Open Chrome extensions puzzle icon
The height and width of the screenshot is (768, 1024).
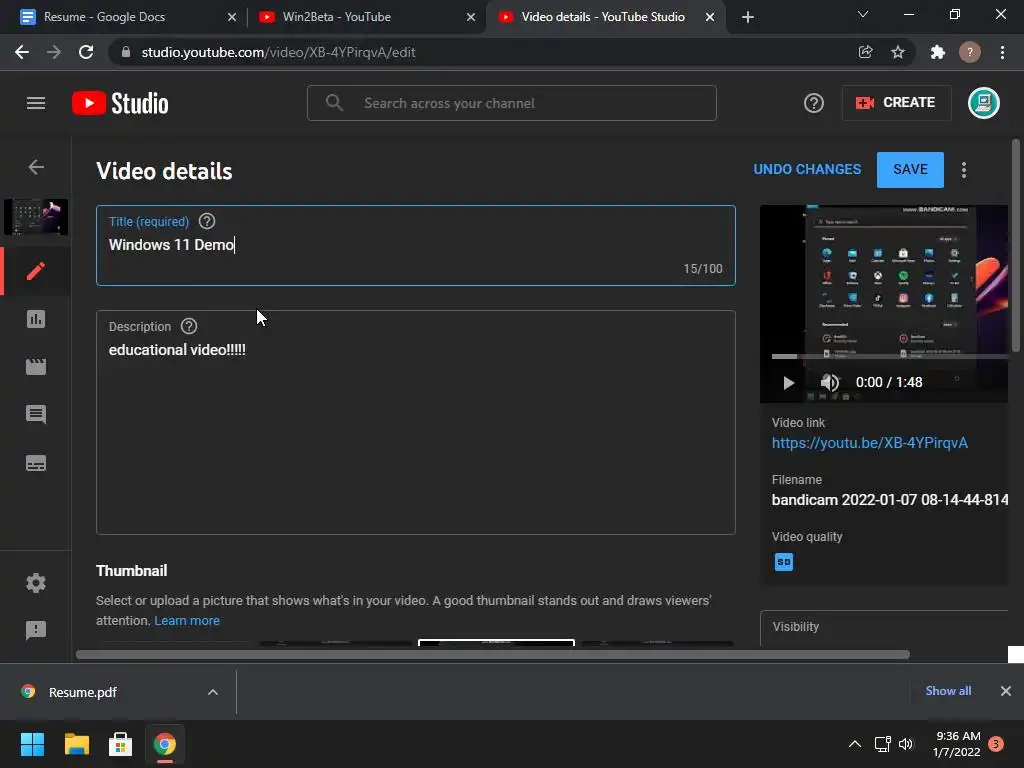(938, 52)
